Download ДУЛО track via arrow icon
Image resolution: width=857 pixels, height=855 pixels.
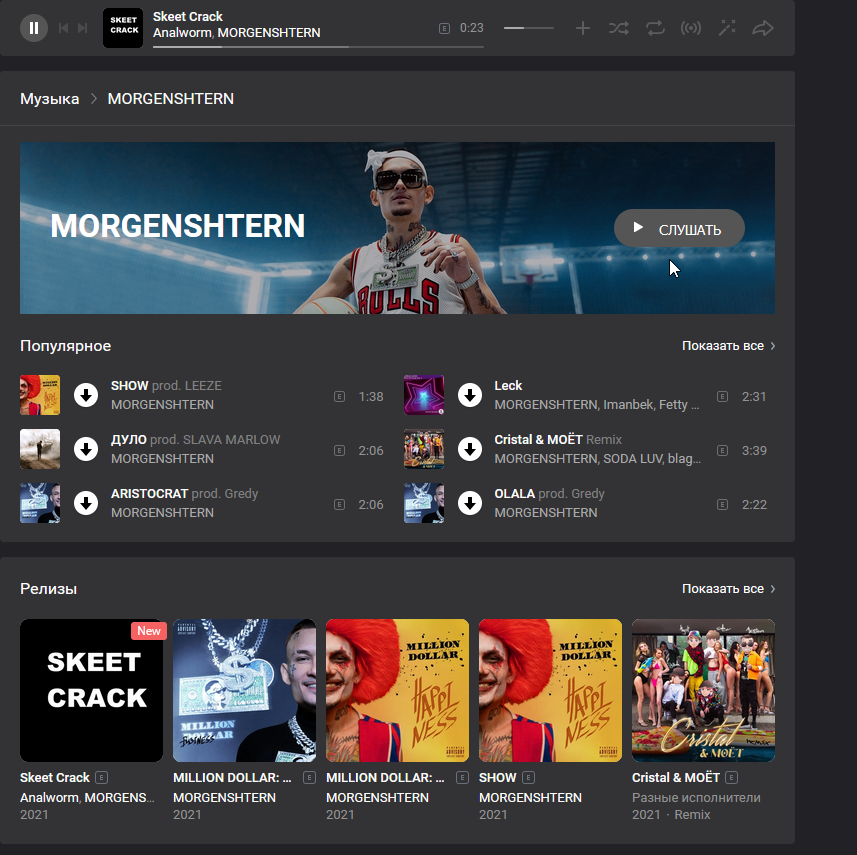pos(86,449)
